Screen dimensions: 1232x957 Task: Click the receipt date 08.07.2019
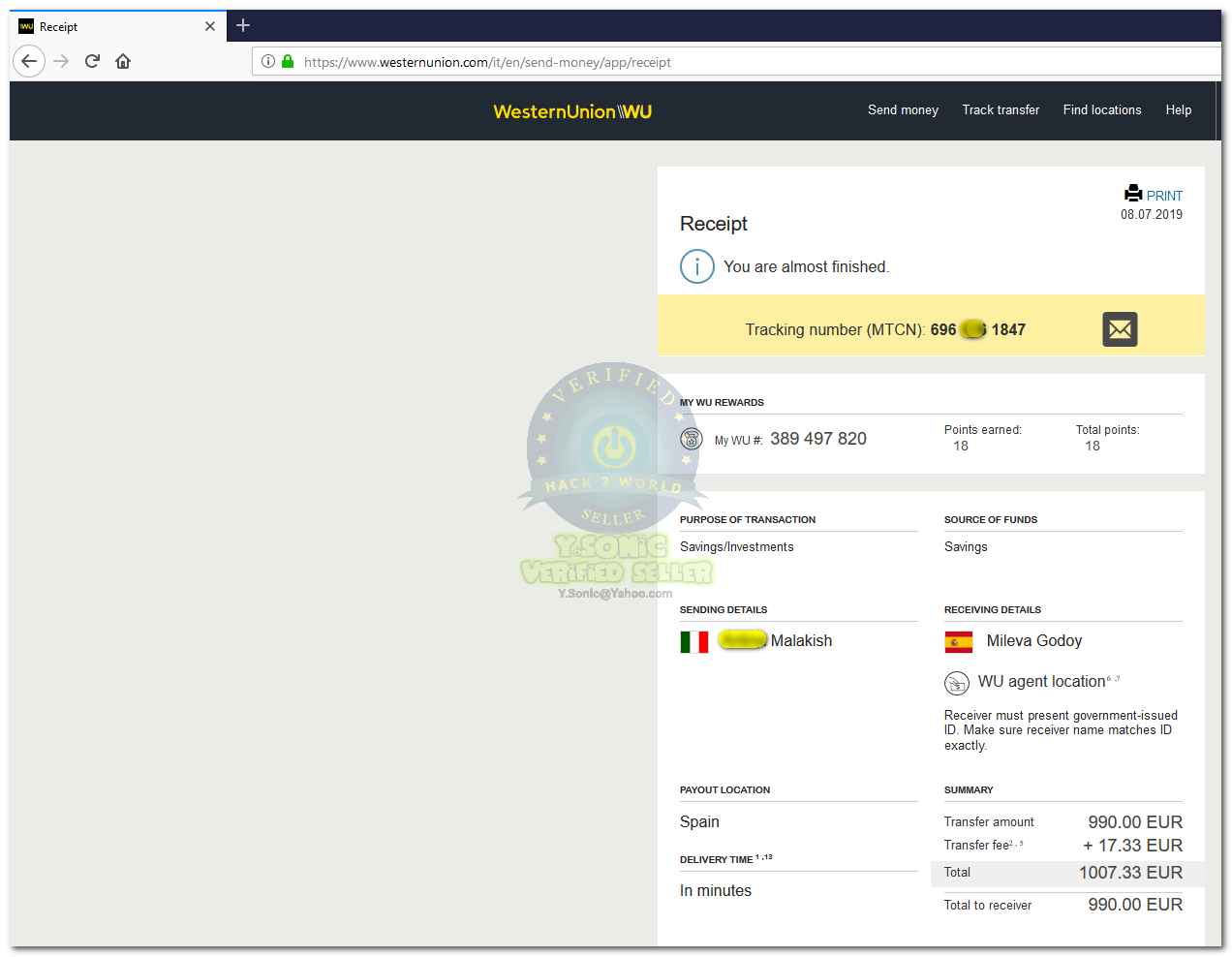click(x=1152, y=215)
